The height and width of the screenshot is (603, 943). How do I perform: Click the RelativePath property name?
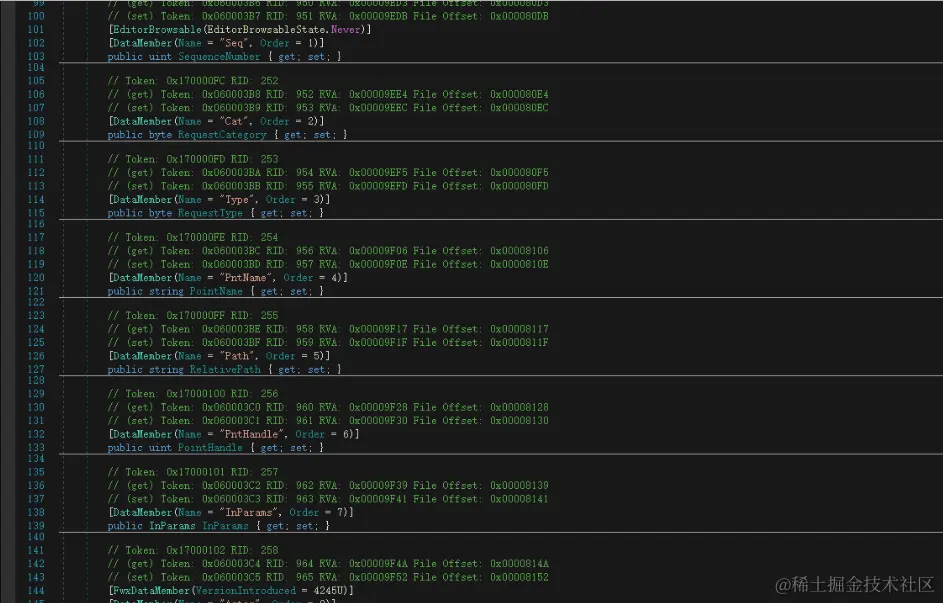[225, 369]
